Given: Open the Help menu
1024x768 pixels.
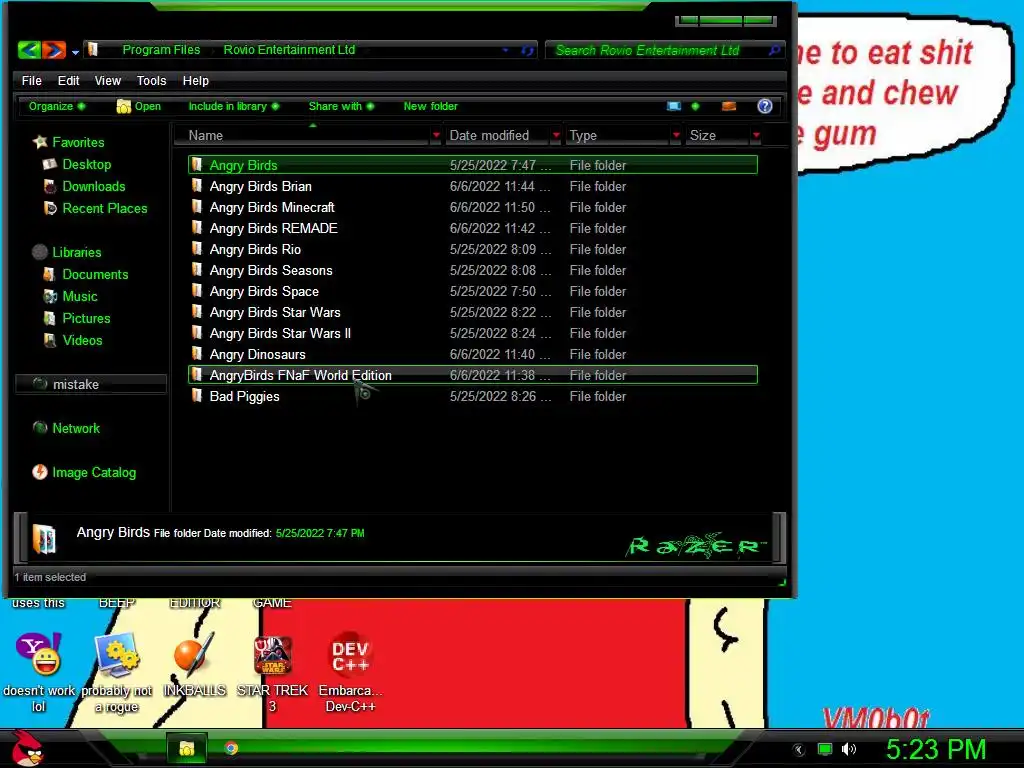Looking at the screenshot, I should (195, 80).
